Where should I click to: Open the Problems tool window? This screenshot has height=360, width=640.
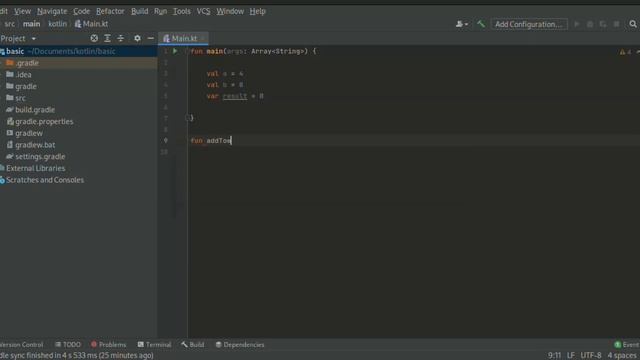(109, 345)
